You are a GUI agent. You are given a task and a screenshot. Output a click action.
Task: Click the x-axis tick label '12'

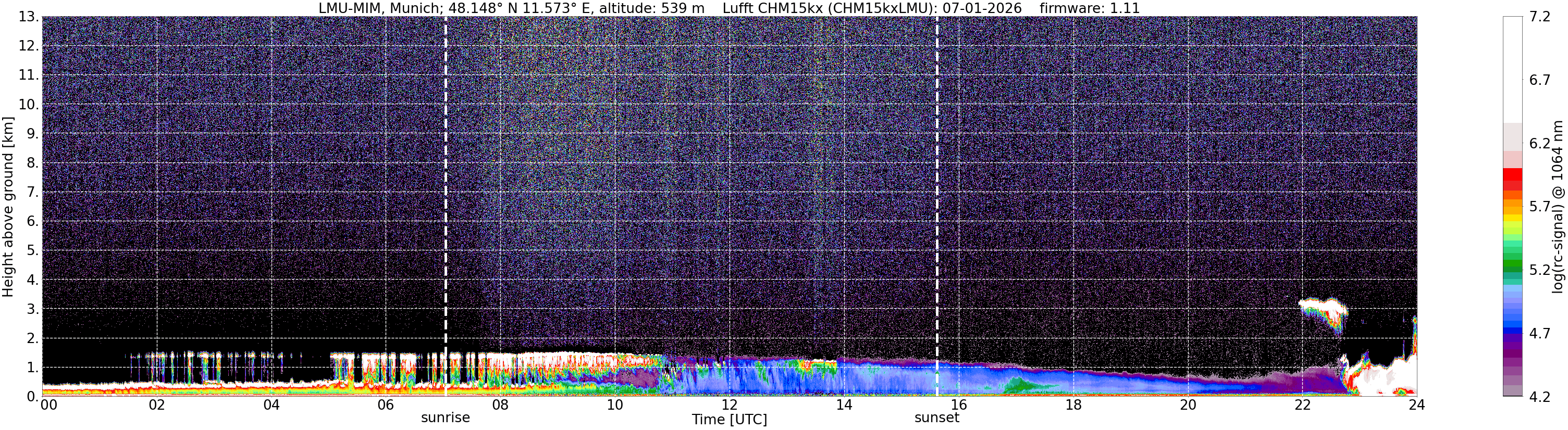tap(729, 405)
